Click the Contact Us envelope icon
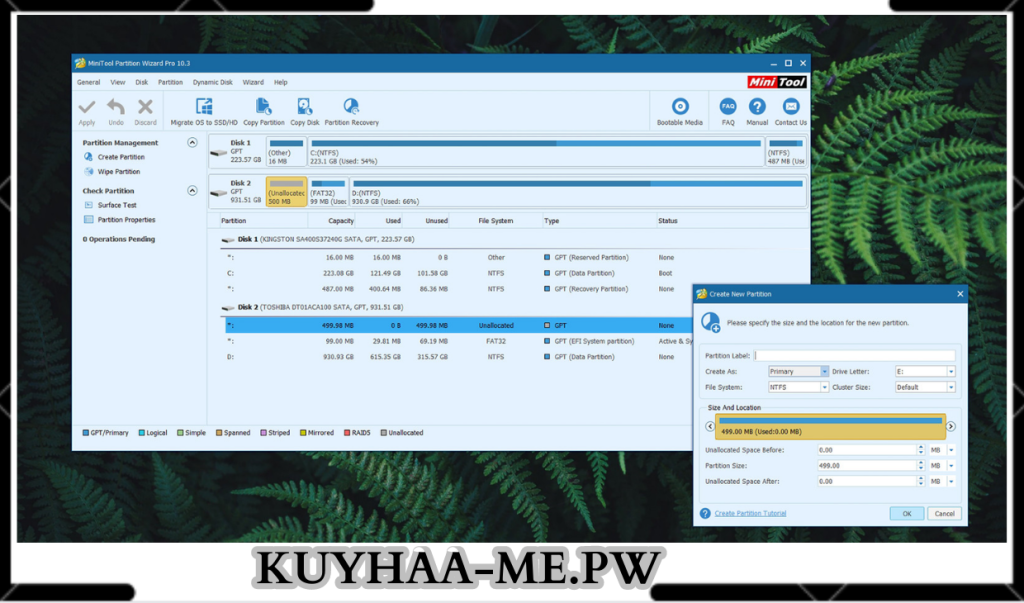Viewport: 1024px width, 603px height. [x=791, y=106]
